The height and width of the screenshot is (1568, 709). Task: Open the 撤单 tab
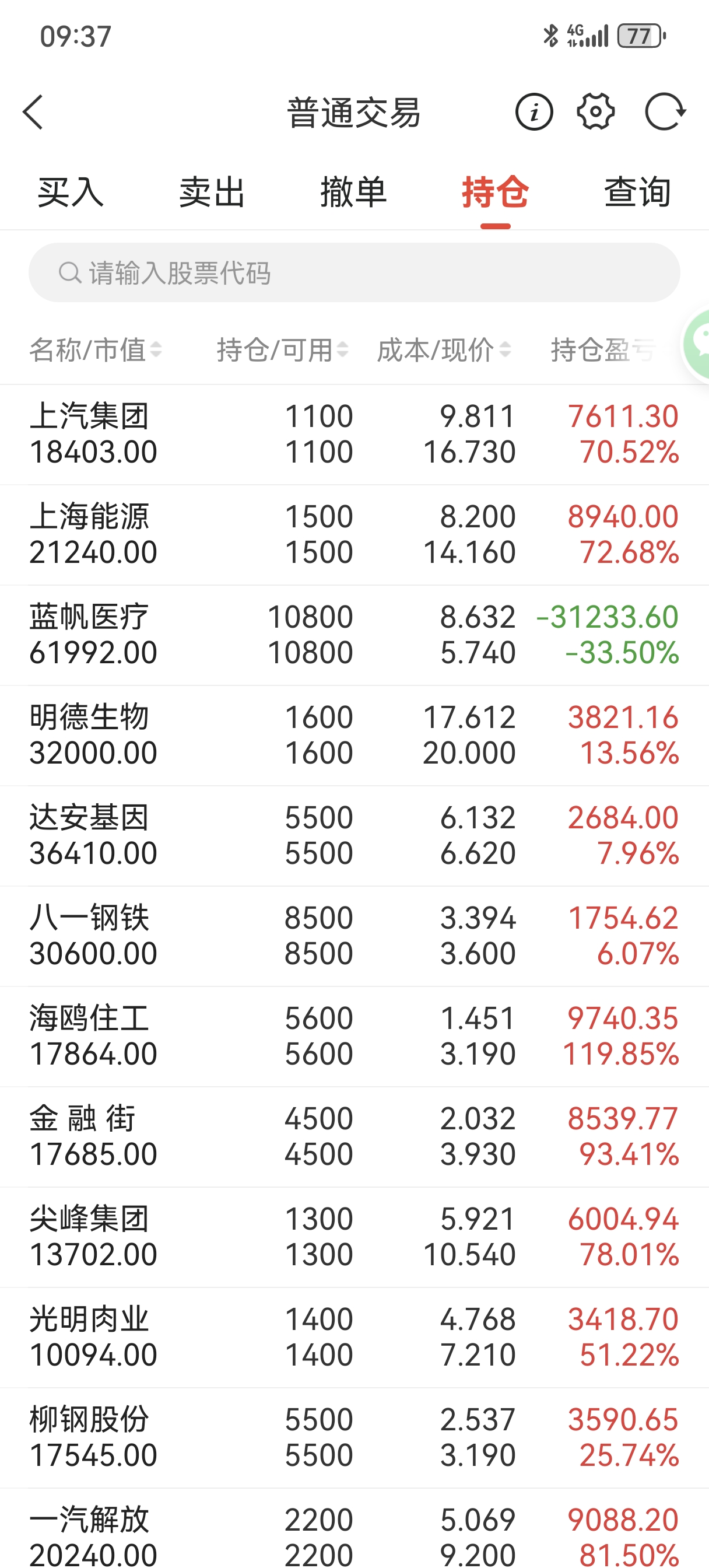[353, 192]
